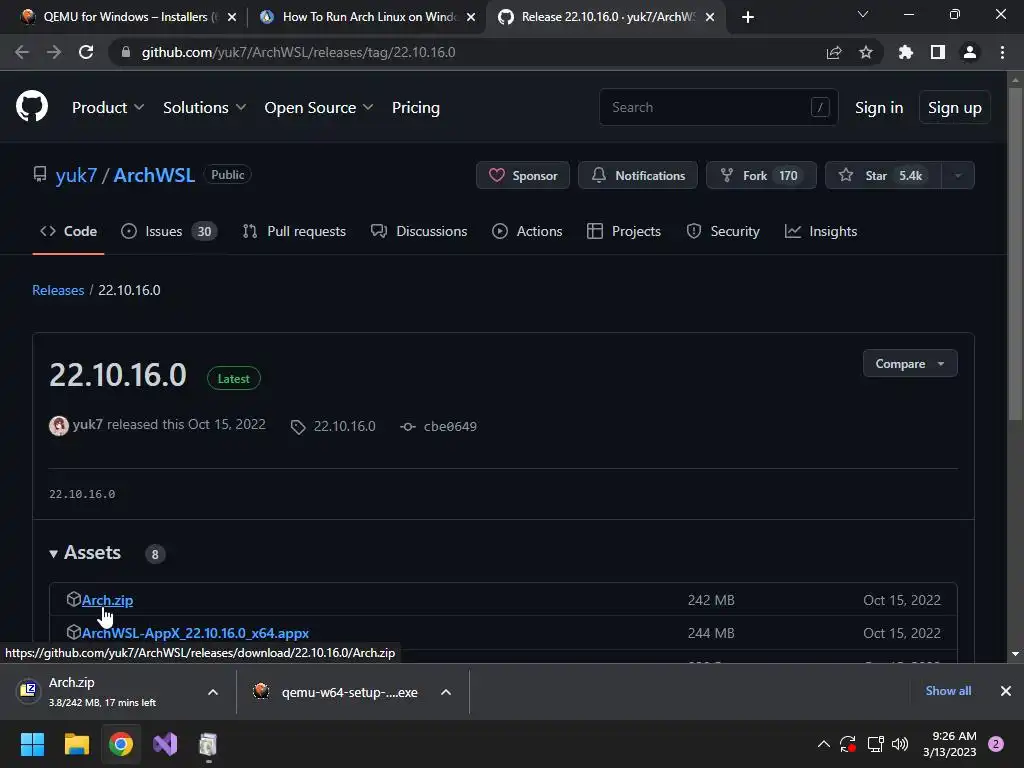The width and height of the screenshot is (1024, 768).
Task: Close the How To Run Arch Linux tab
Action: tap(471, 17)
